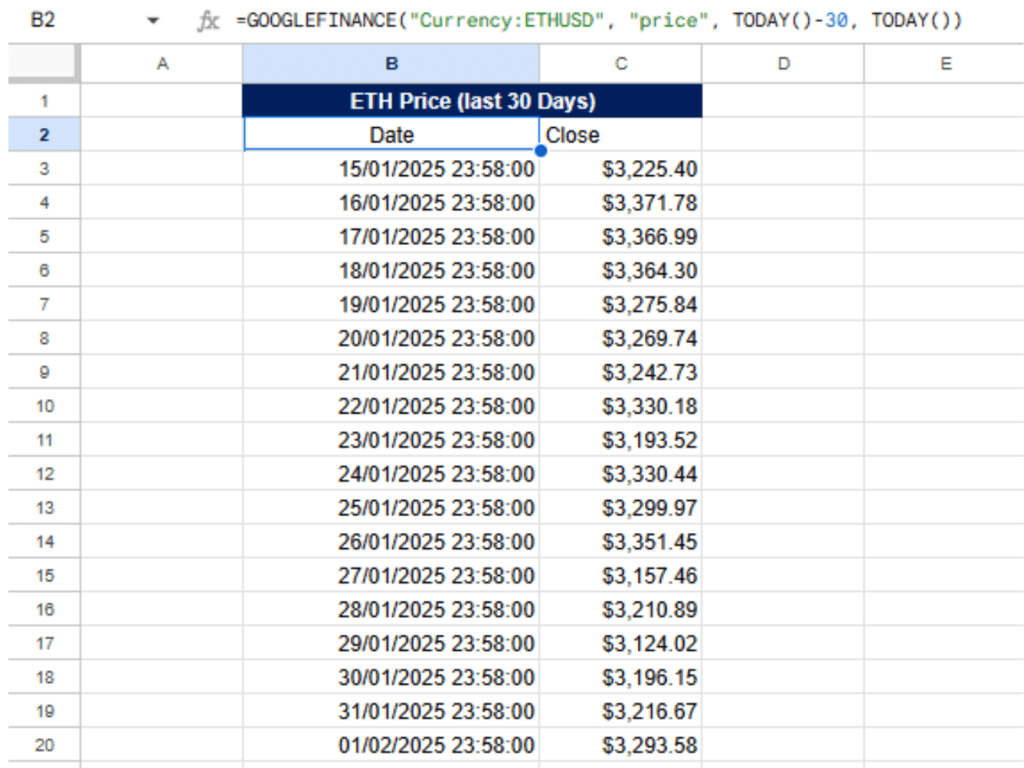Click the fx function icon
This screenshot has width=1024, height=768.
click(209, 21)
